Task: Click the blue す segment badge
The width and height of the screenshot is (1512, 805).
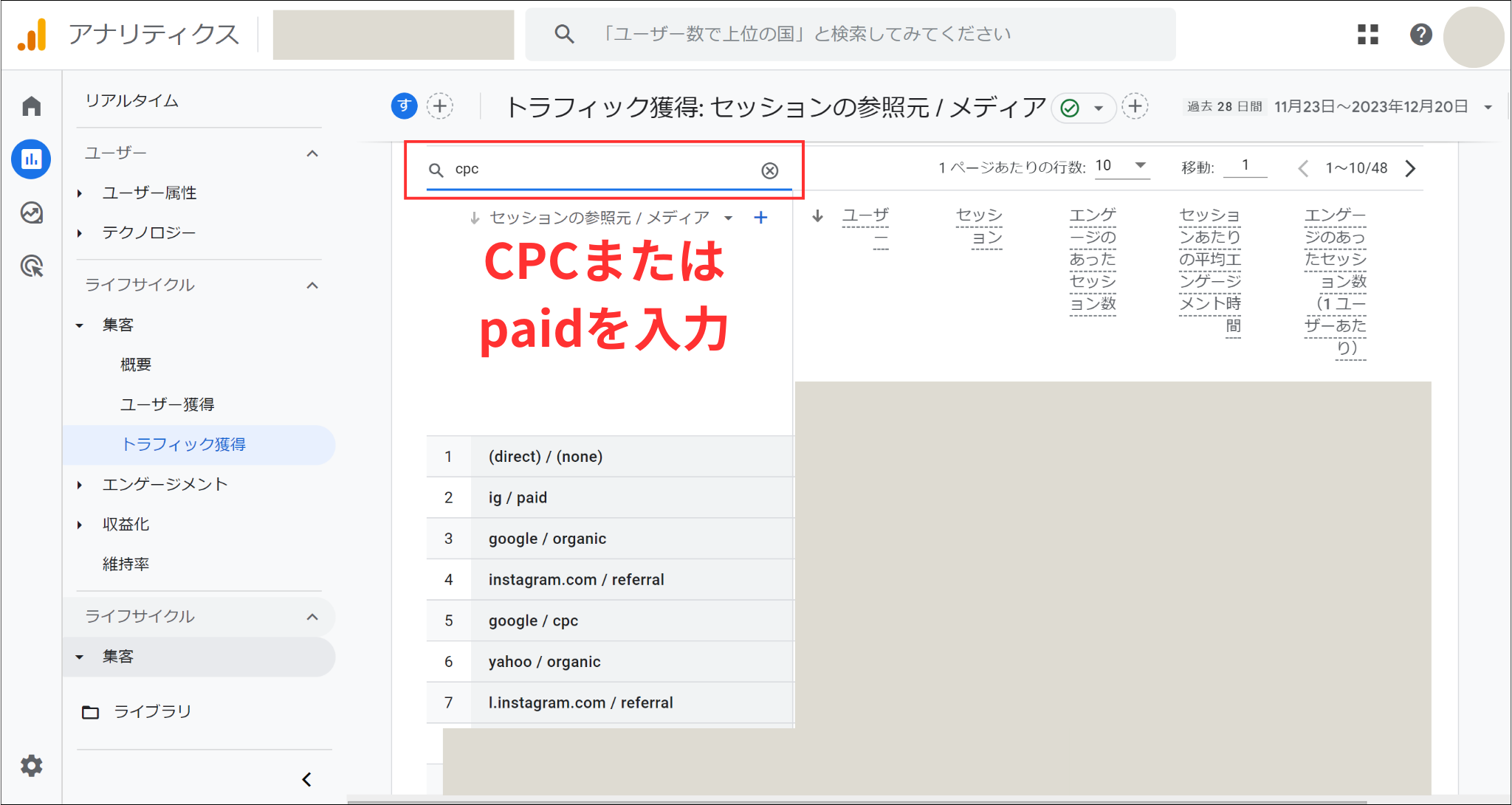Action: point(404,106)
